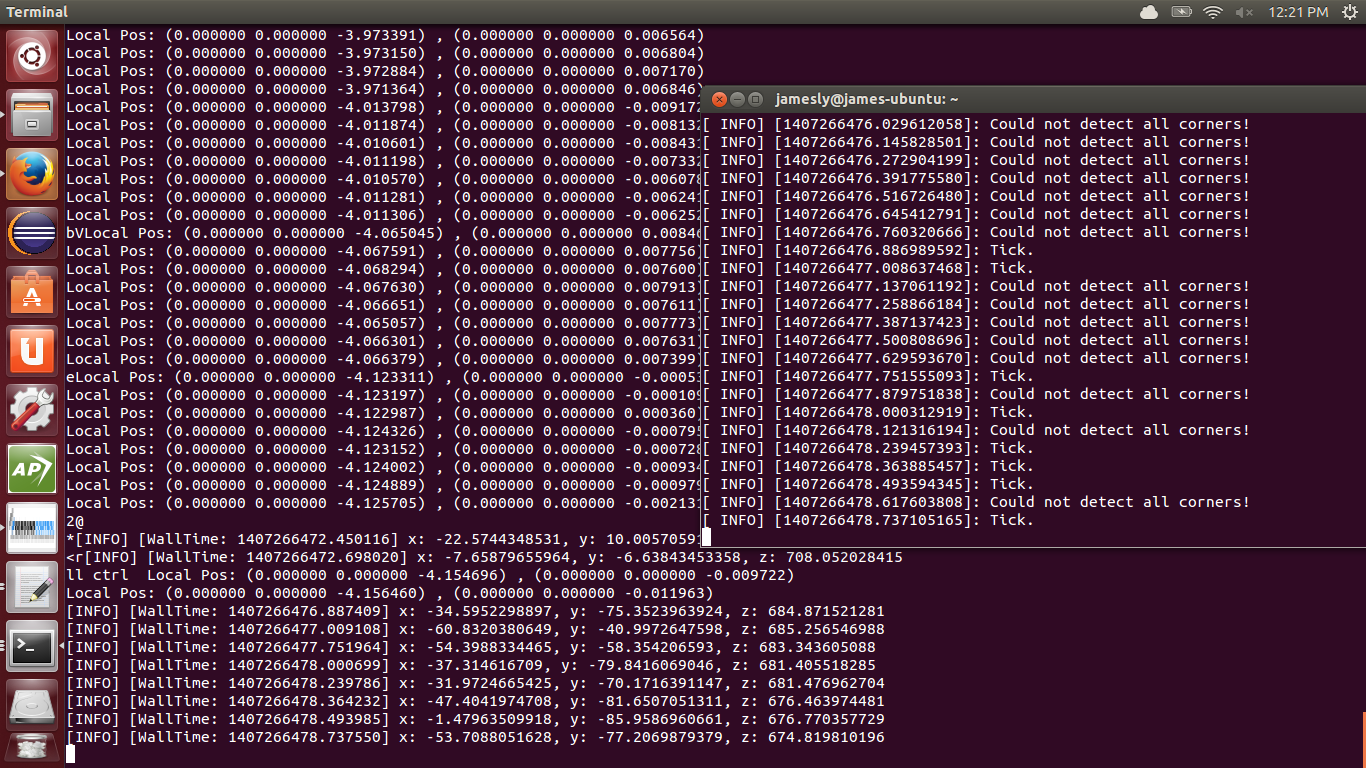The image size is (1366, 768).
Task: Click the WallTime line with z: 676.463974481
Action: [475, 700]
